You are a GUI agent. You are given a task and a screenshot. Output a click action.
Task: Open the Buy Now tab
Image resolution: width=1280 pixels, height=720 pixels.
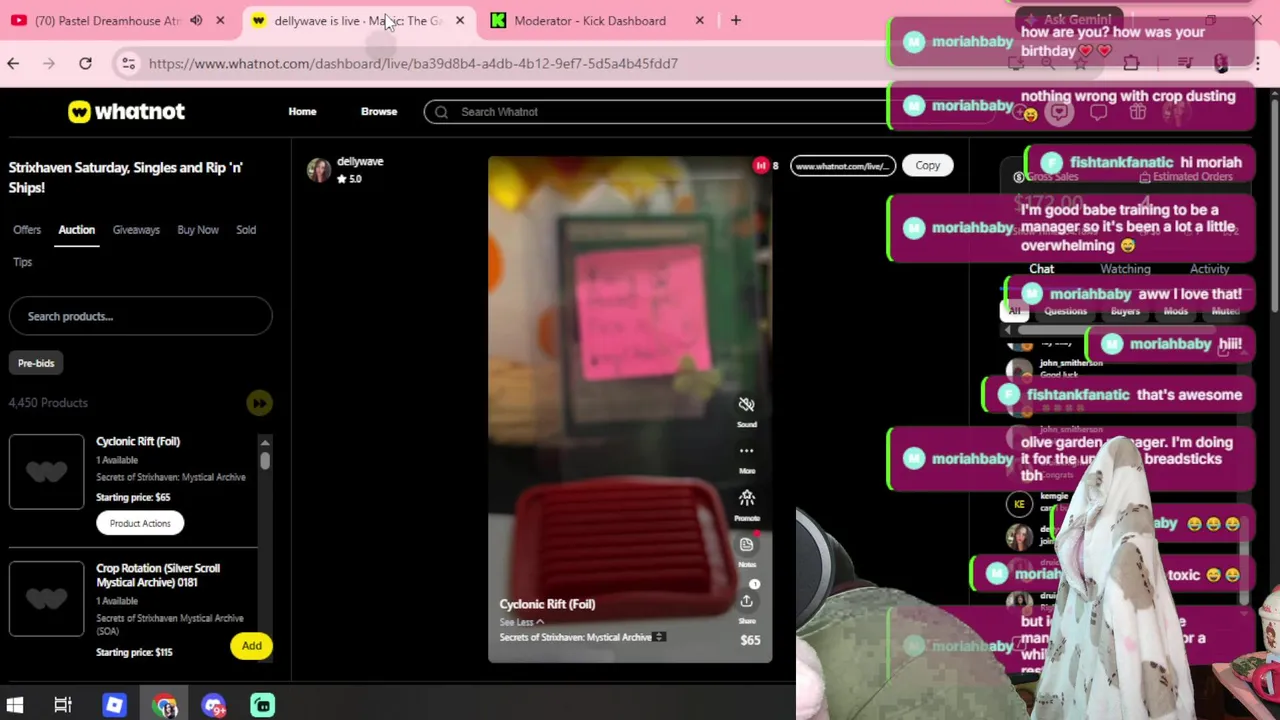pyautogui.click(x=198, y=230)
